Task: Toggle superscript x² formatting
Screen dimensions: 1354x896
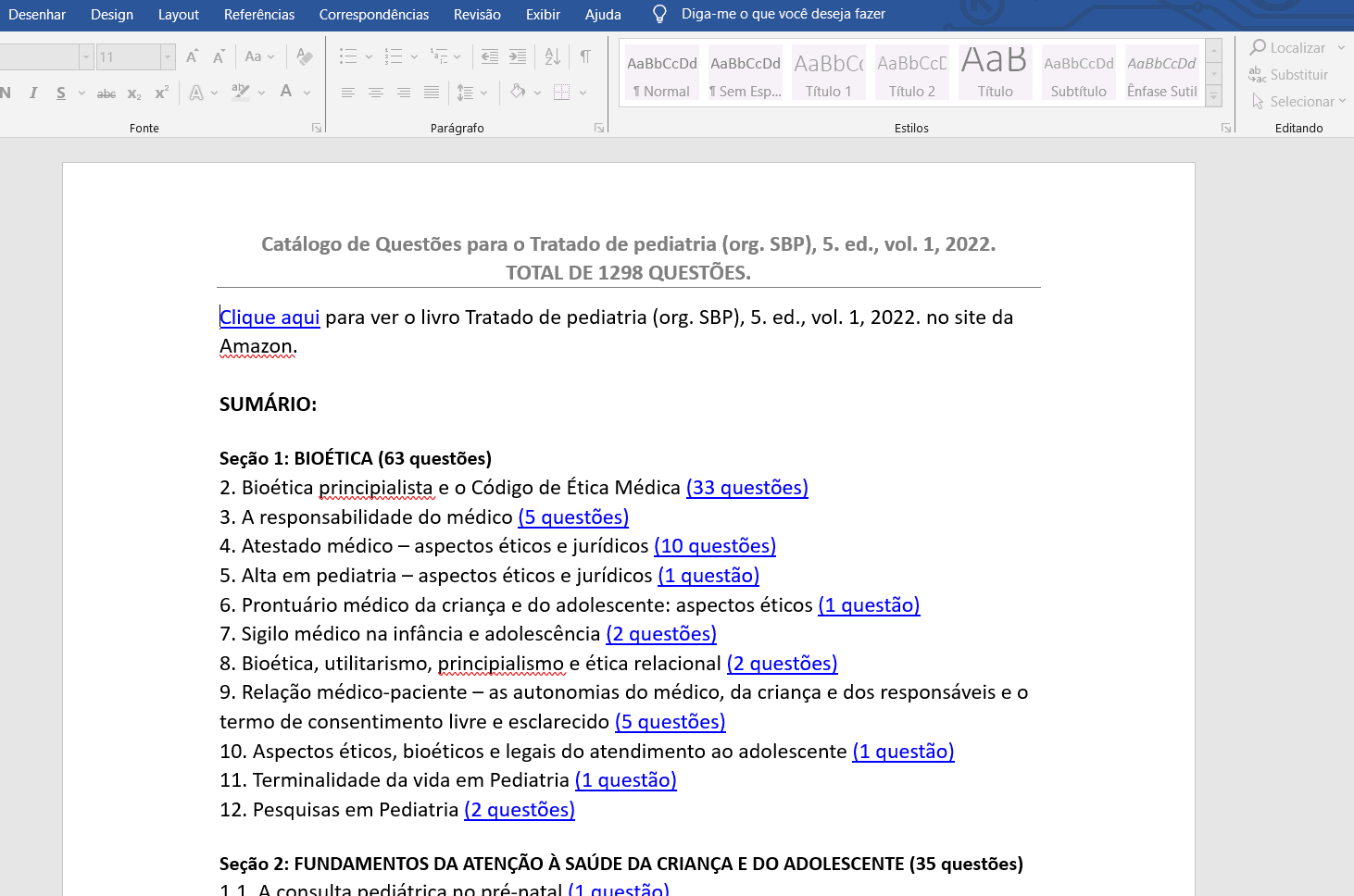Action: (x=161, y=93)
